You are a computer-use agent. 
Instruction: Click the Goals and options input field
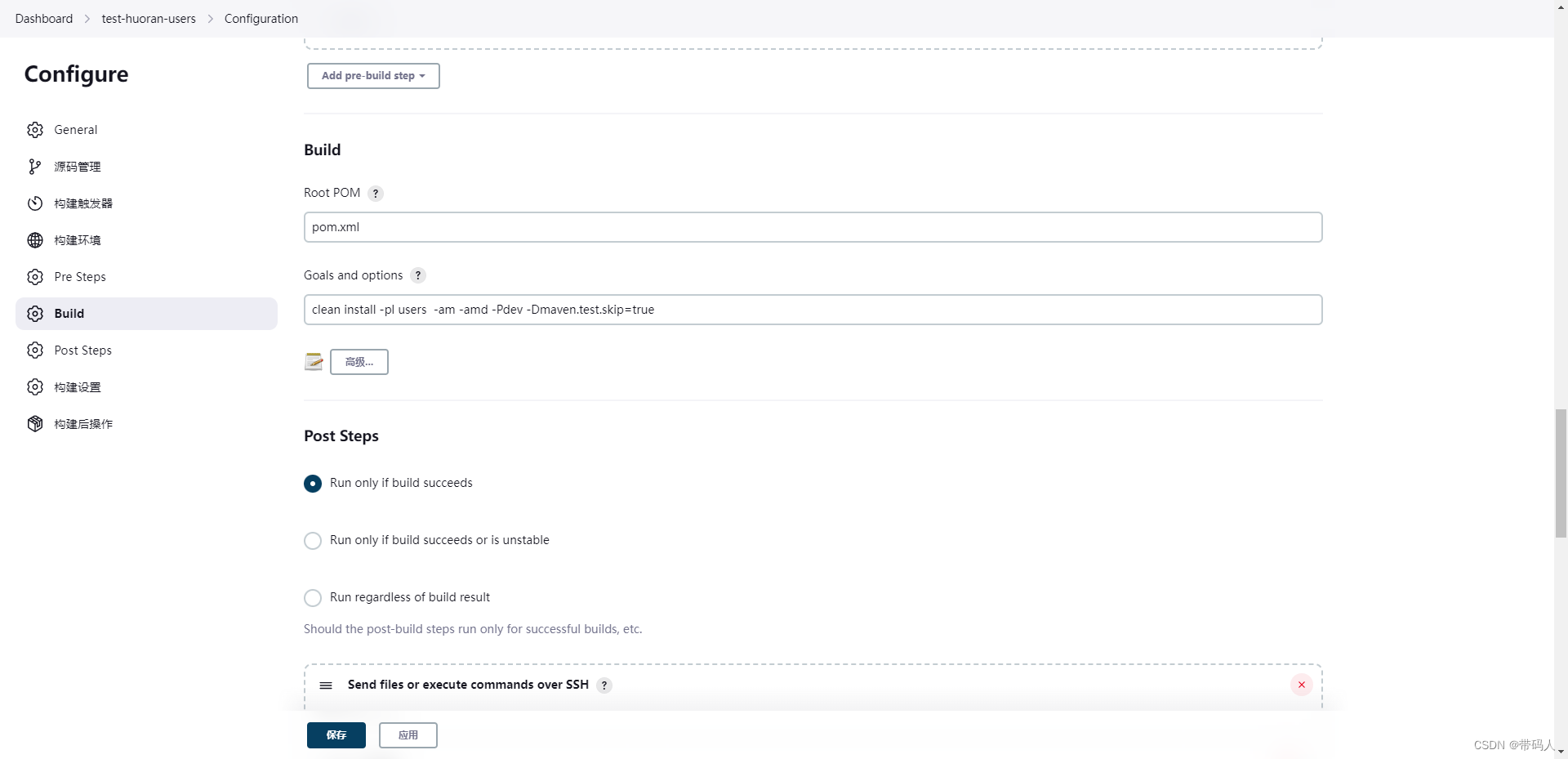(813, 310)
